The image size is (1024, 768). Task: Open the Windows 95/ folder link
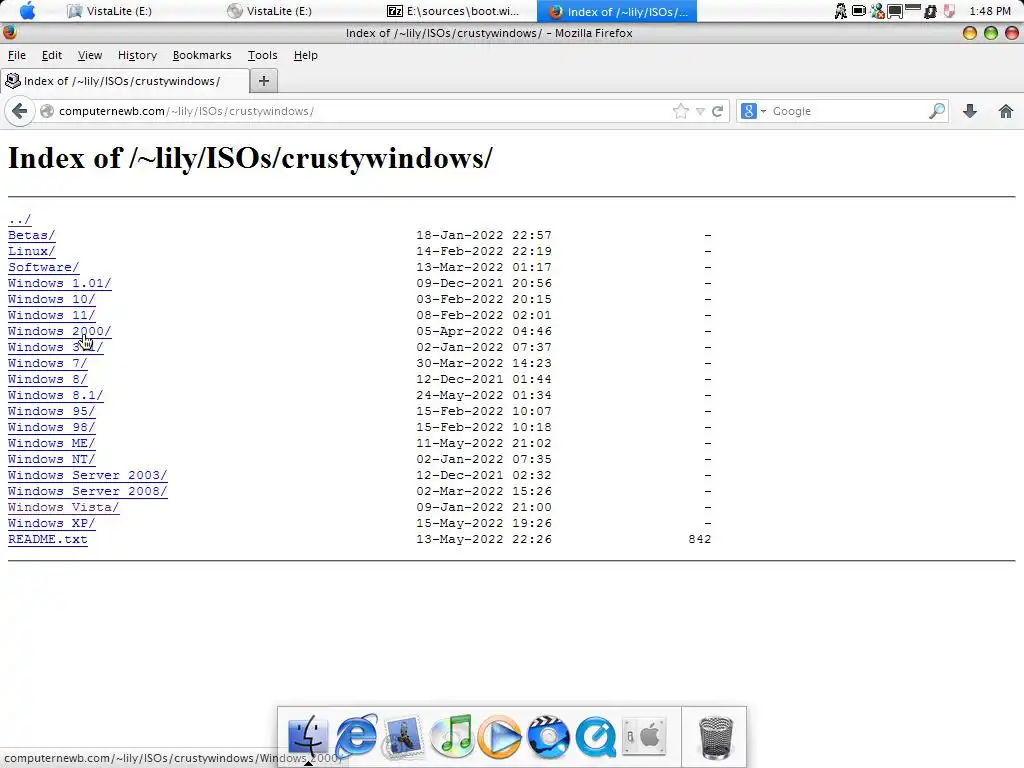(x=52, y=411)
